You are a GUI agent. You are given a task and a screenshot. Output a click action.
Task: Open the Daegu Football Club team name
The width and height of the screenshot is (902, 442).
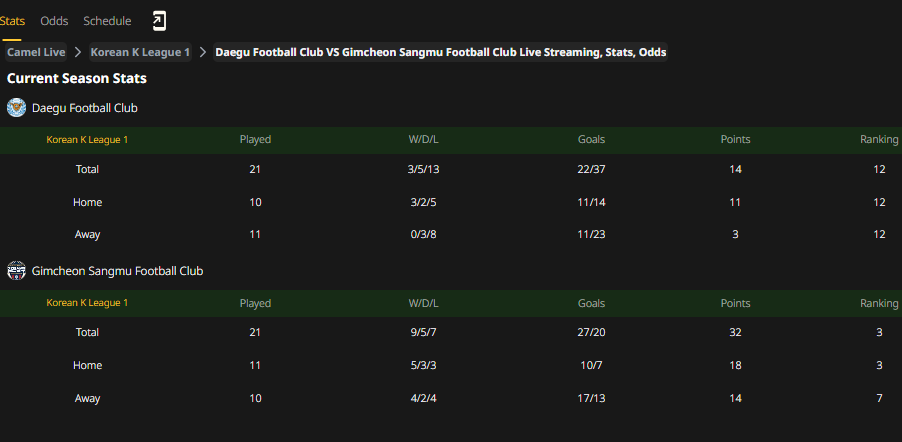point(85,108)
